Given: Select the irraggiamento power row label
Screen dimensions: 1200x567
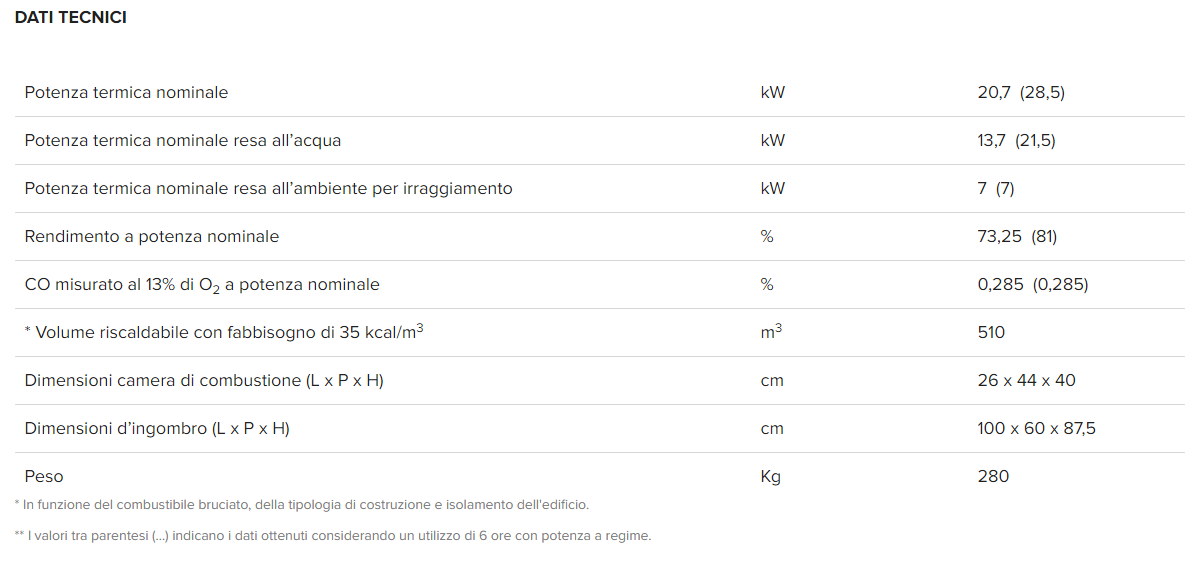Looking at the screenshot, I should tap(268, 189).
